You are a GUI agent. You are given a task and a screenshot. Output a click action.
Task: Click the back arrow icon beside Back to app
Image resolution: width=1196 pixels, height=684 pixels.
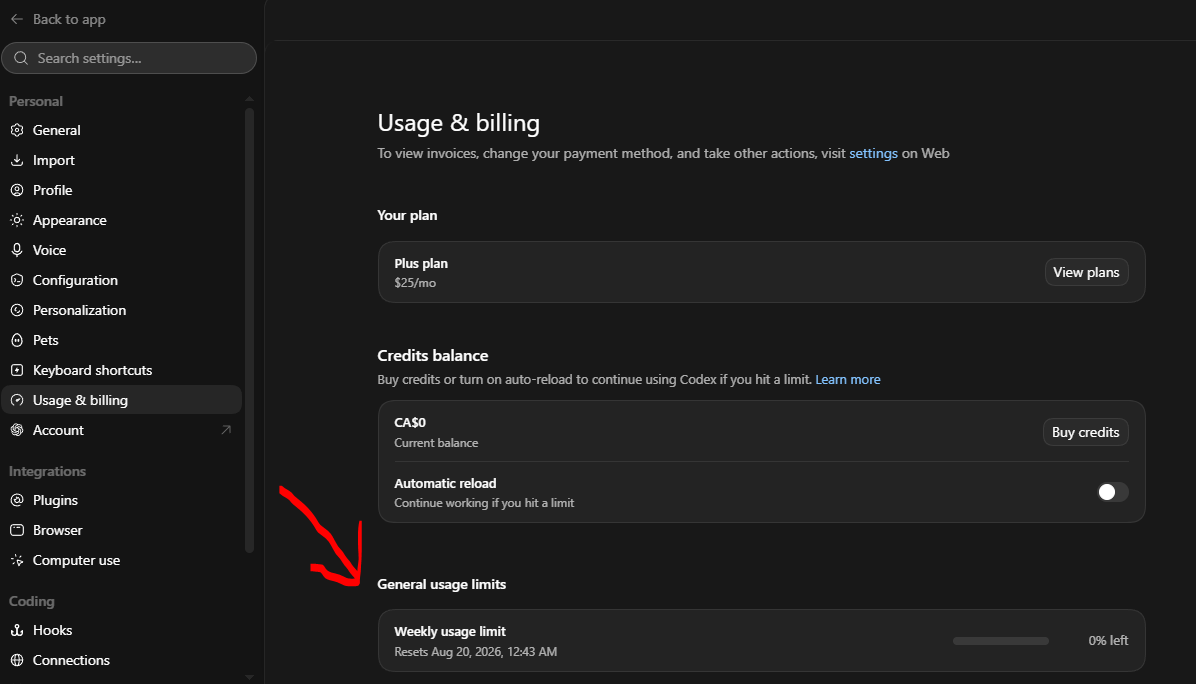point(17,19)
